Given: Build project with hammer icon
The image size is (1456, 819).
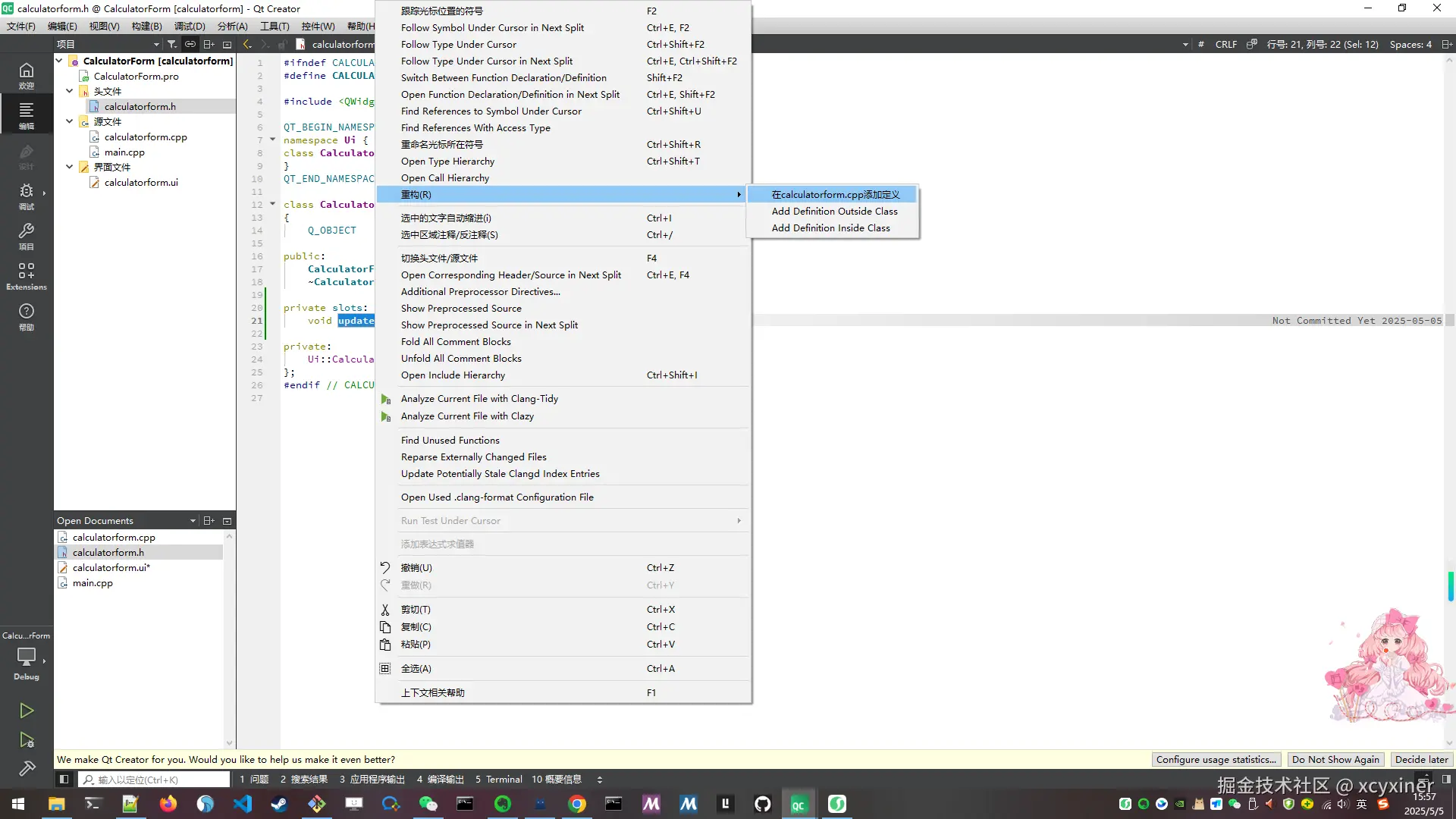Looking at the screenshot, I should pos(27,768).
